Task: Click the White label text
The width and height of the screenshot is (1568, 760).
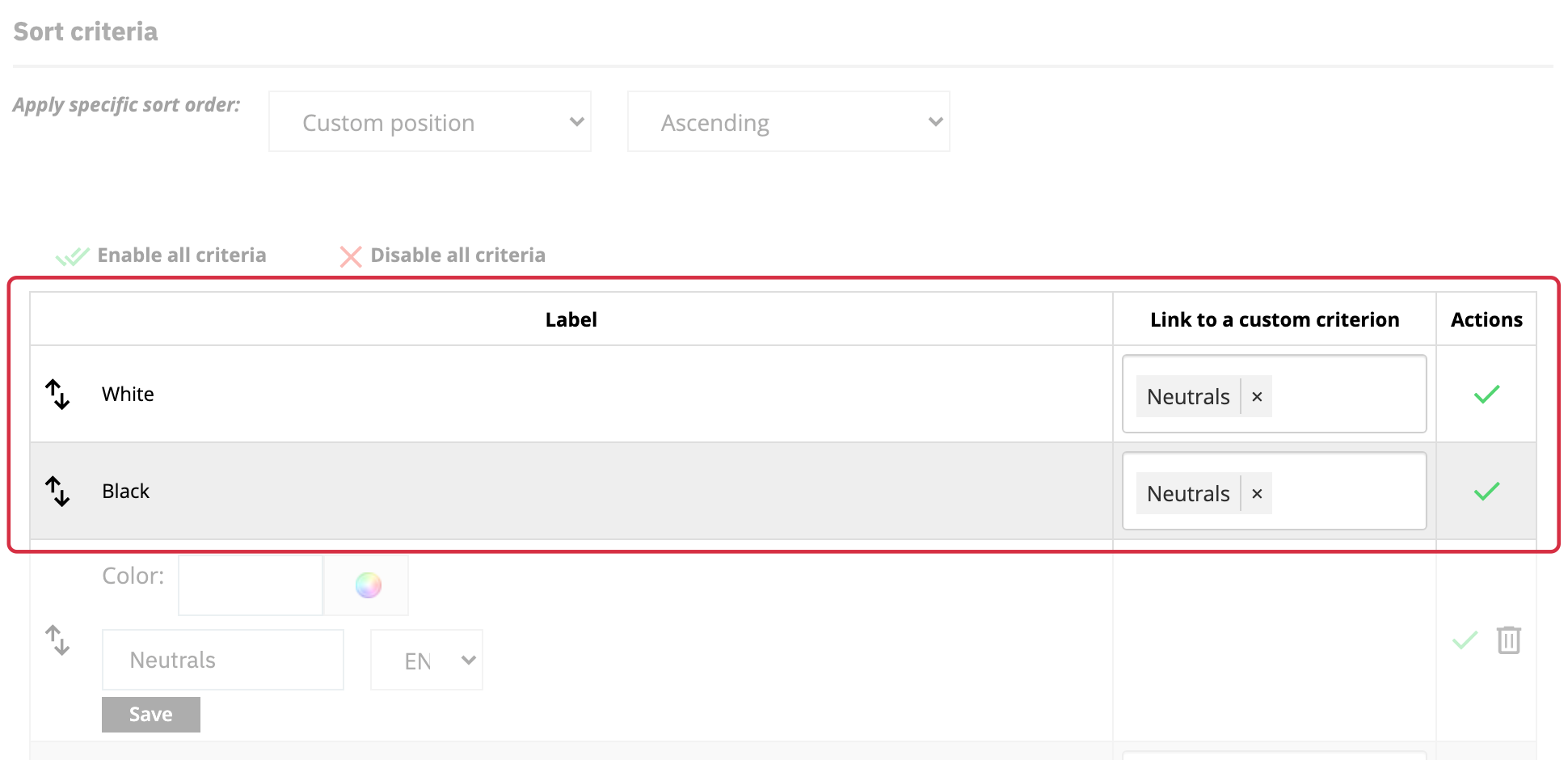Action: pos(128,395)
